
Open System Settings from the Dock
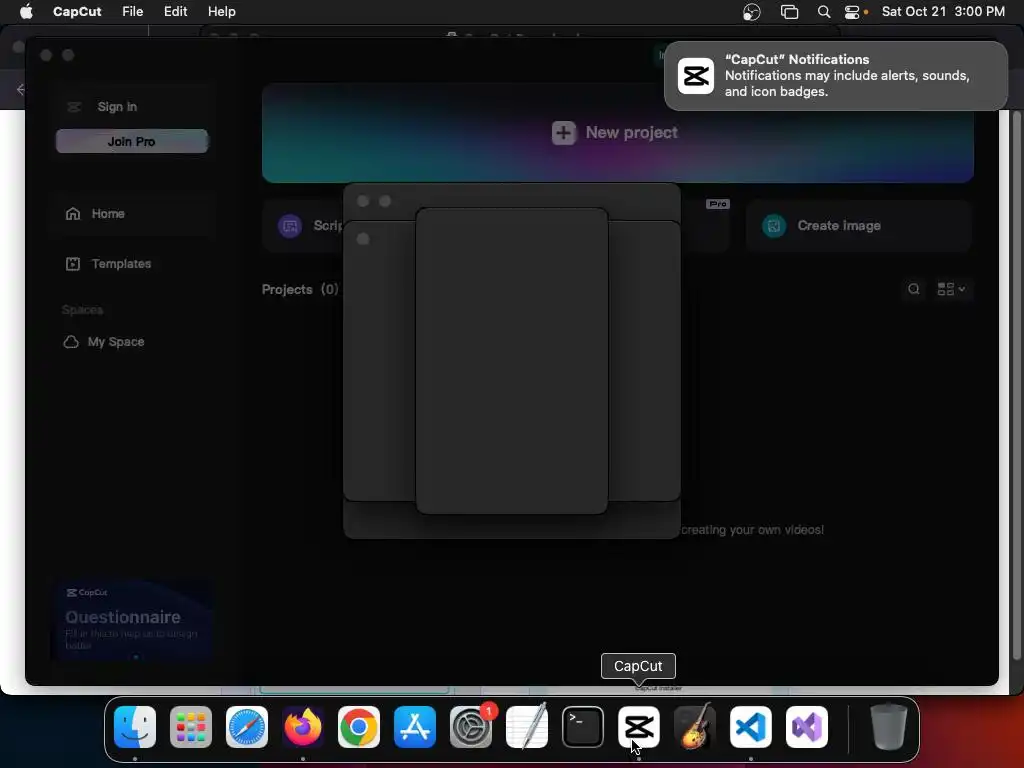click(471, 727)
